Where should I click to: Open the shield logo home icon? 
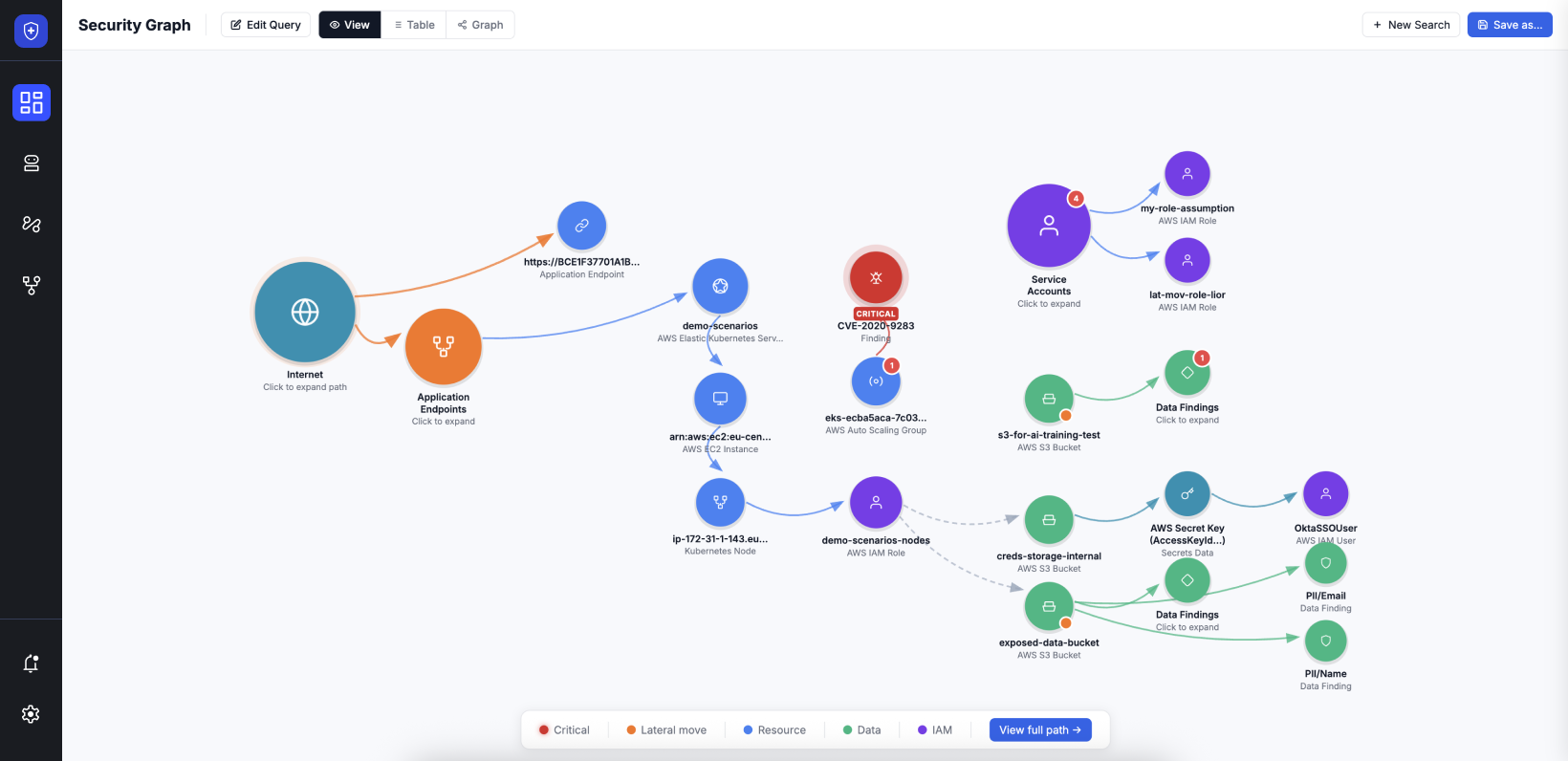31,31
